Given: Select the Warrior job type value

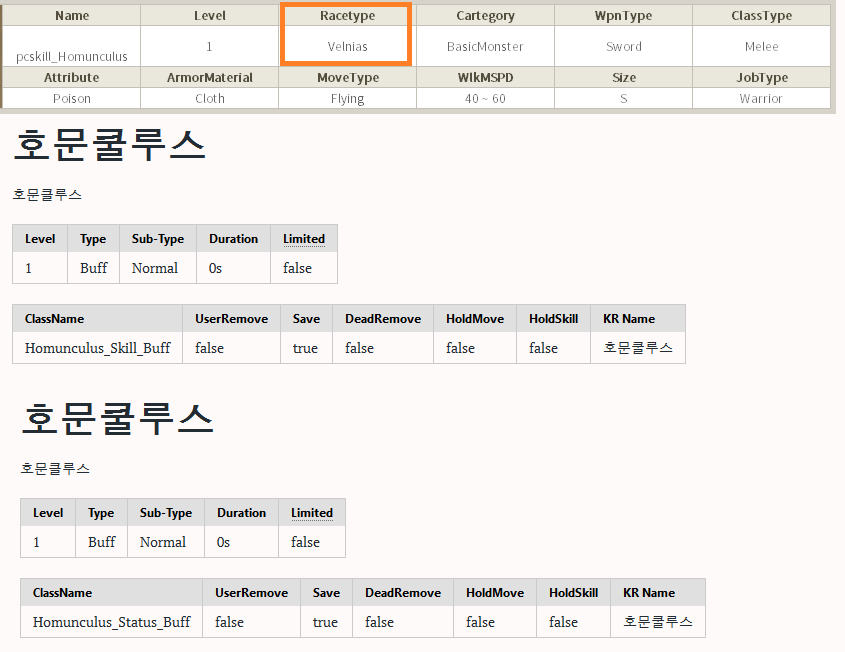Looking at the screenshot, I should (761, 99).
